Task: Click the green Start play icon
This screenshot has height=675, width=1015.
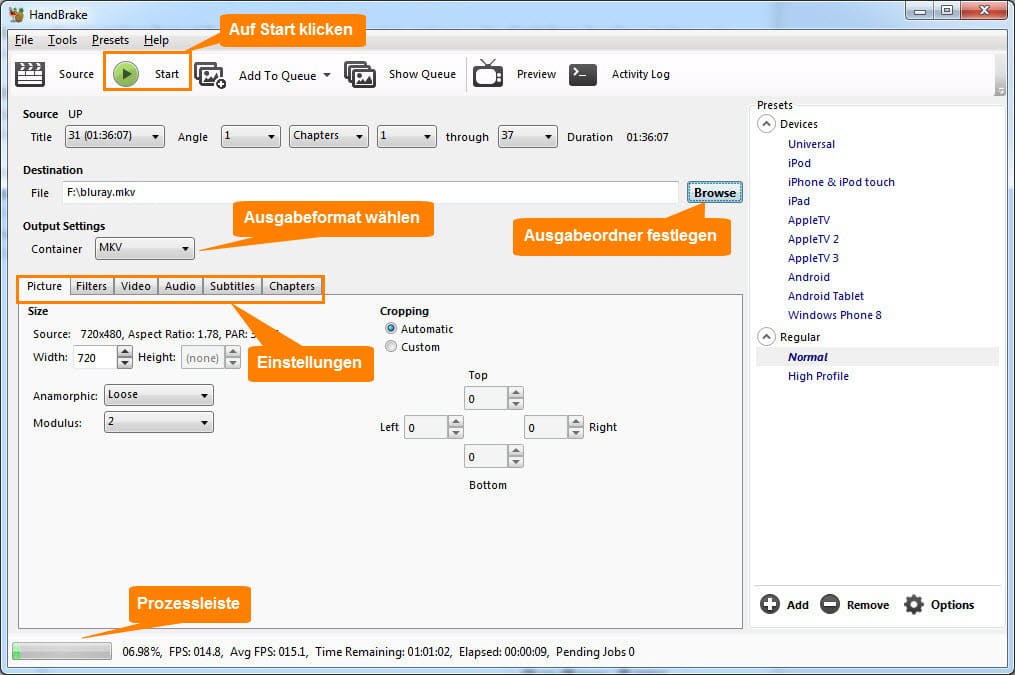Action: click(126, 74)
